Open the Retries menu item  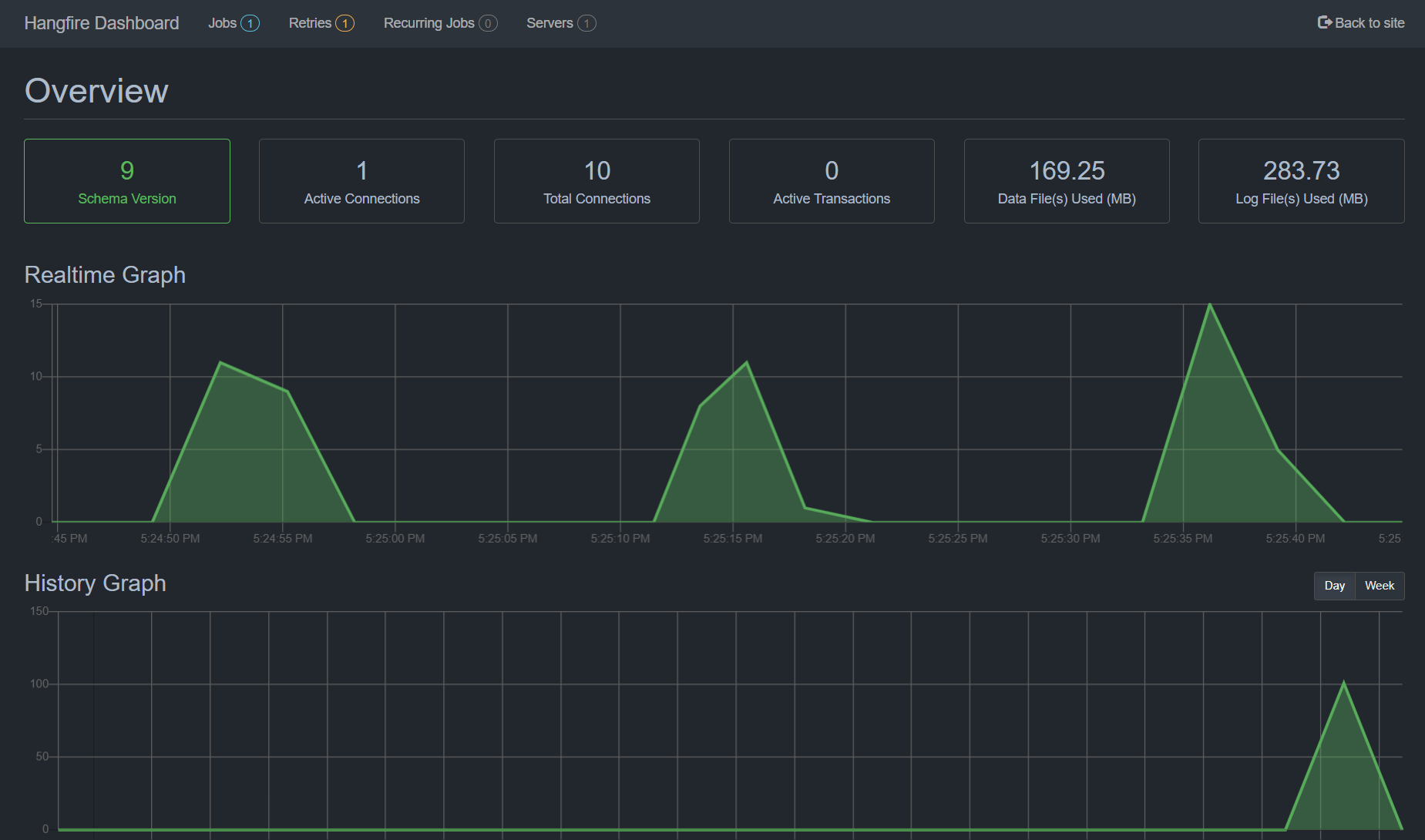(x=310, y=23)
